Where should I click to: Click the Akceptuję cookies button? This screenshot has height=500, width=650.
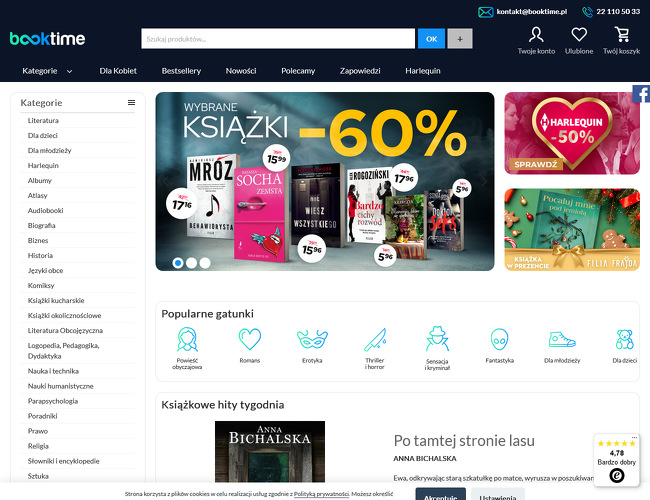click(x=441, y=494)
